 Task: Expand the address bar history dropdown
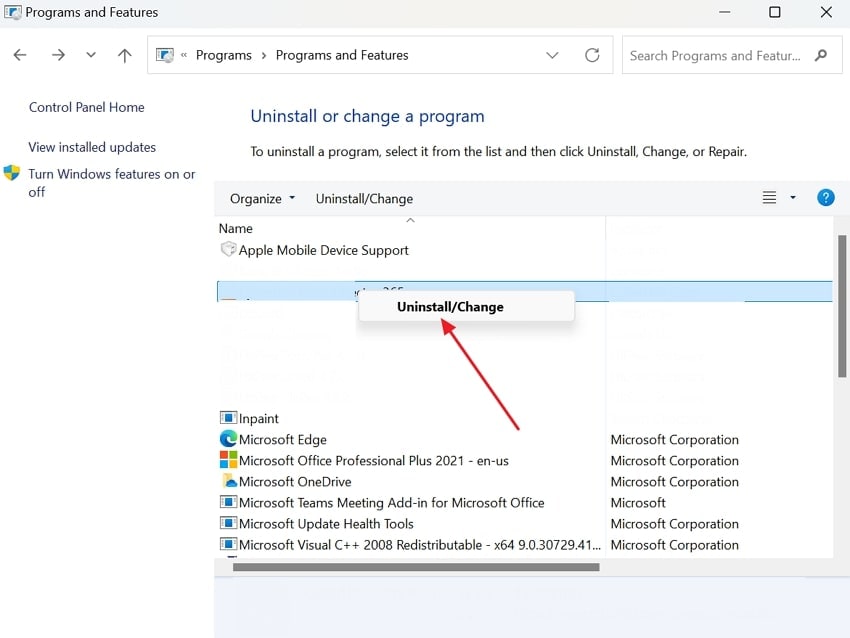point(552,55)
